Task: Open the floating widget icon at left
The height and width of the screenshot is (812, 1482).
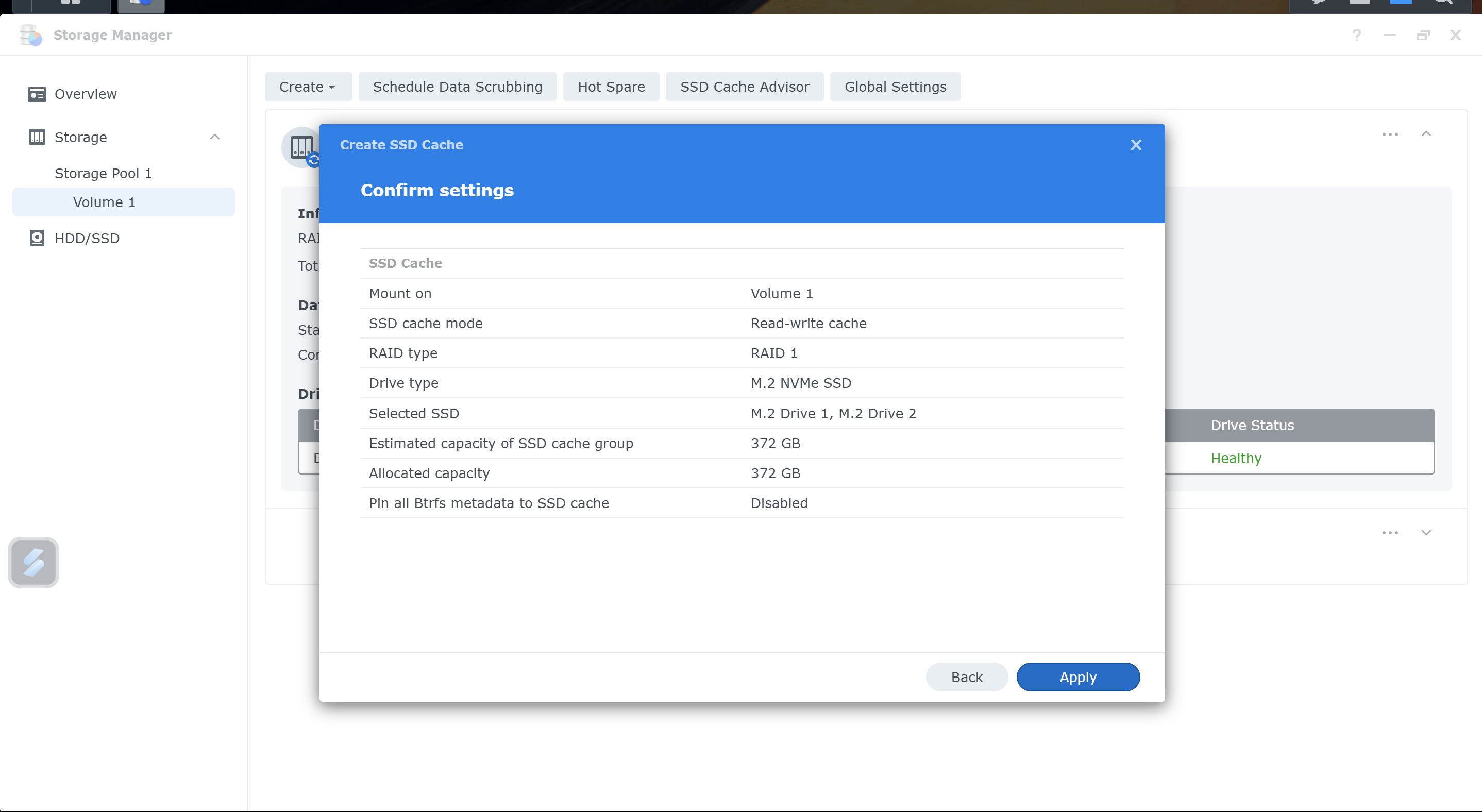Action: pos(33,562)
